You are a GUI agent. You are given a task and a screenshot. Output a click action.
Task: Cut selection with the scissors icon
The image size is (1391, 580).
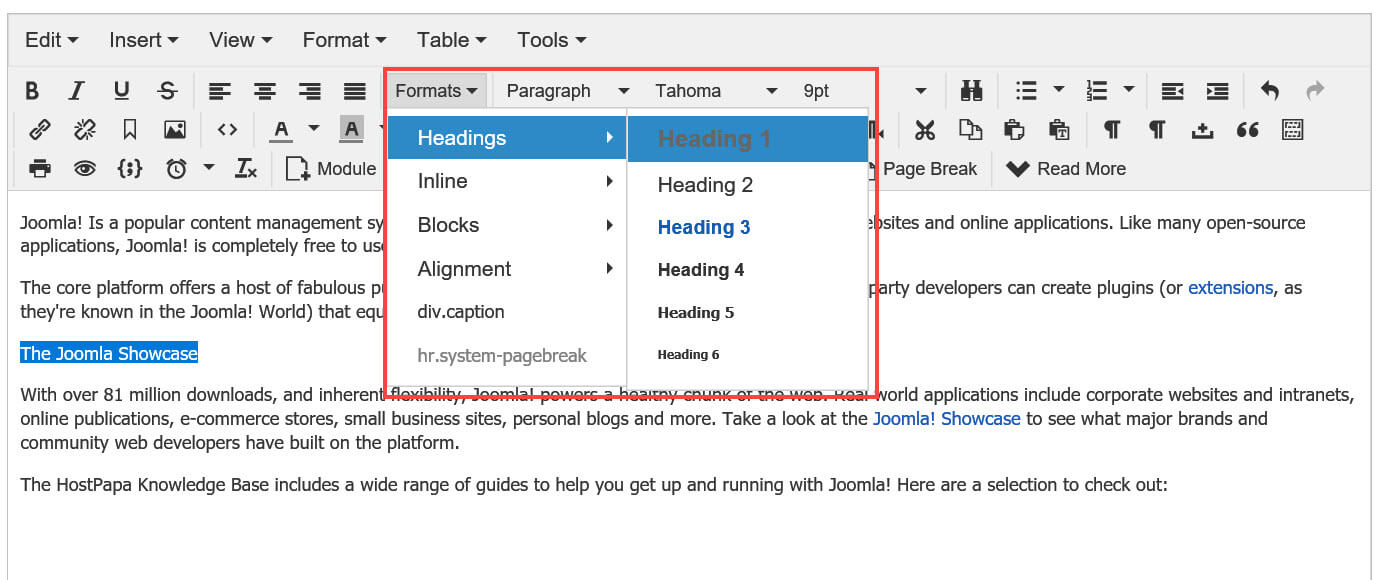tap(925, 130)
